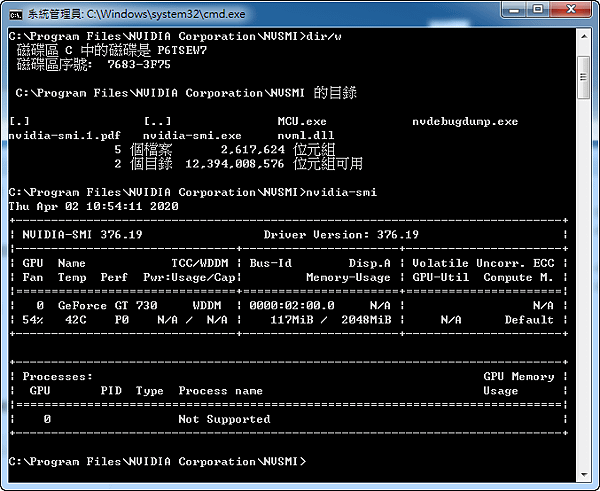Click the file name MCU.exe
The width and height of the screenshot is (600, 491).
click(x=302, y=122)
